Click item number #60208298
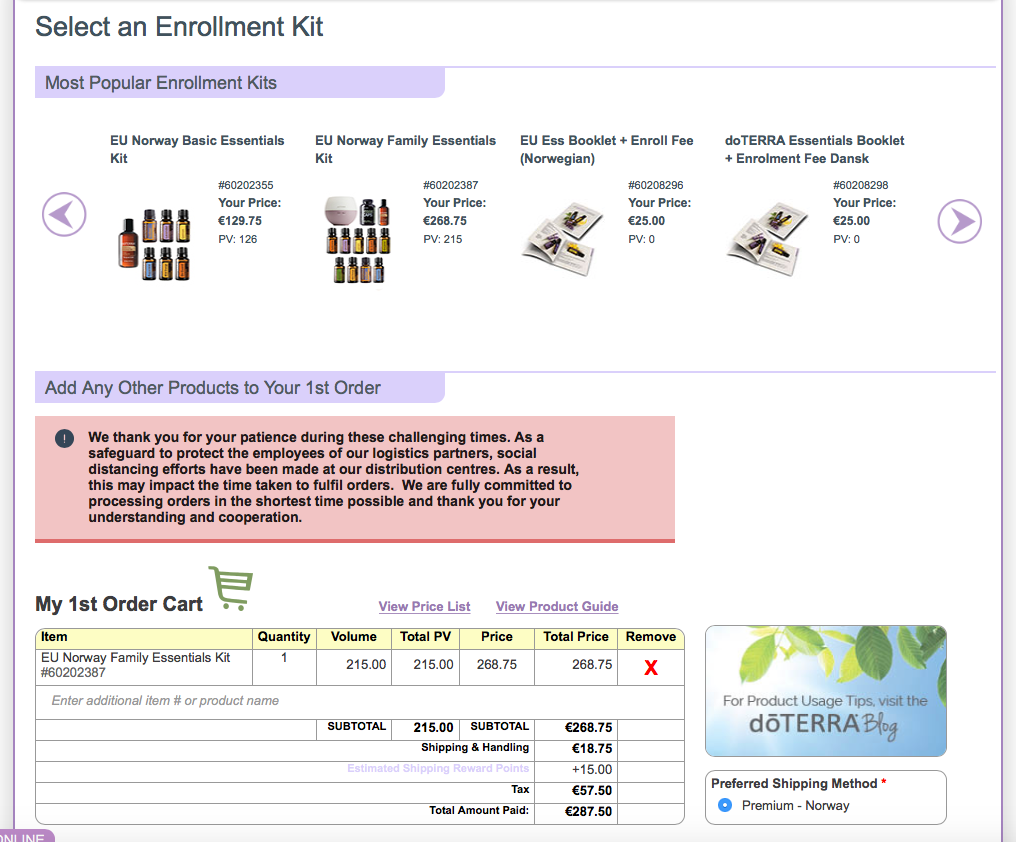The height and width of the screenshot is (842, 1016). (x=860, y=185)
